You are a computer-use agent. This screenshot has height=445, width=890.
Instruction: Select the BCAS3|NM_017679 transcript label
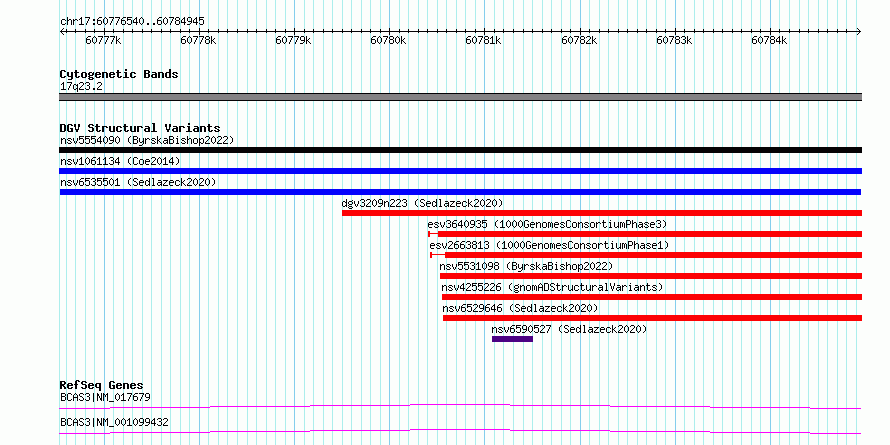point(105,397)
